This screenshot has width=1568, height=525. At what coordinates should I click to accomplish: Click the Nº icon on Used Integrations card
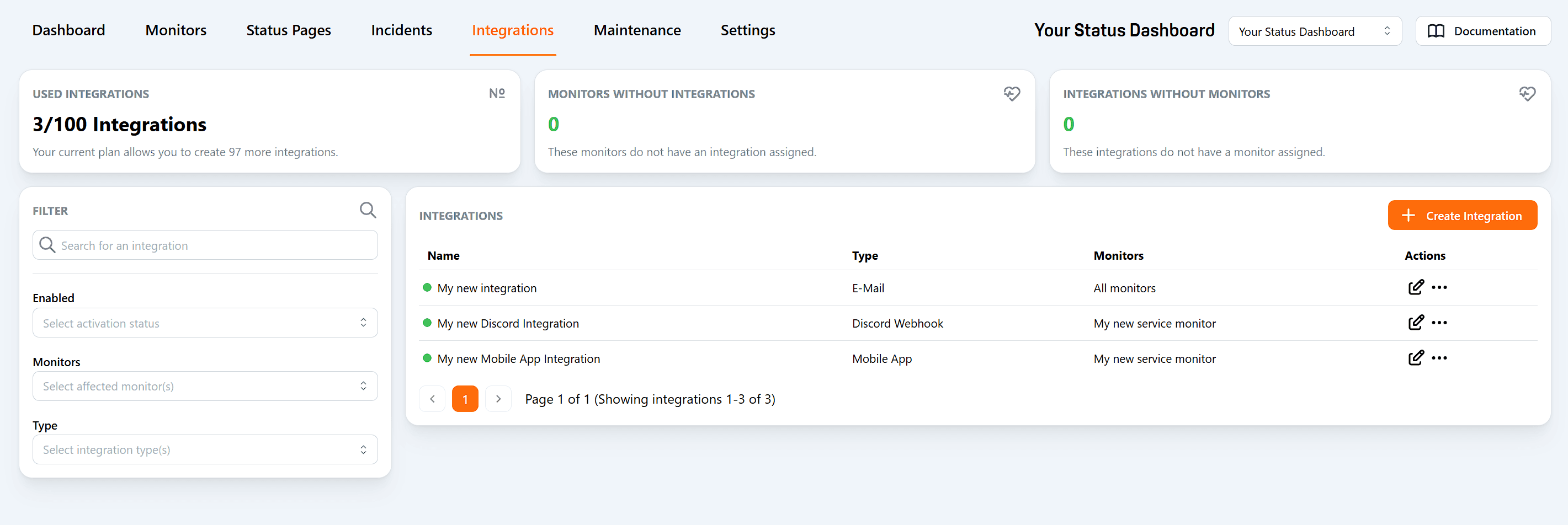pos(497,93)
